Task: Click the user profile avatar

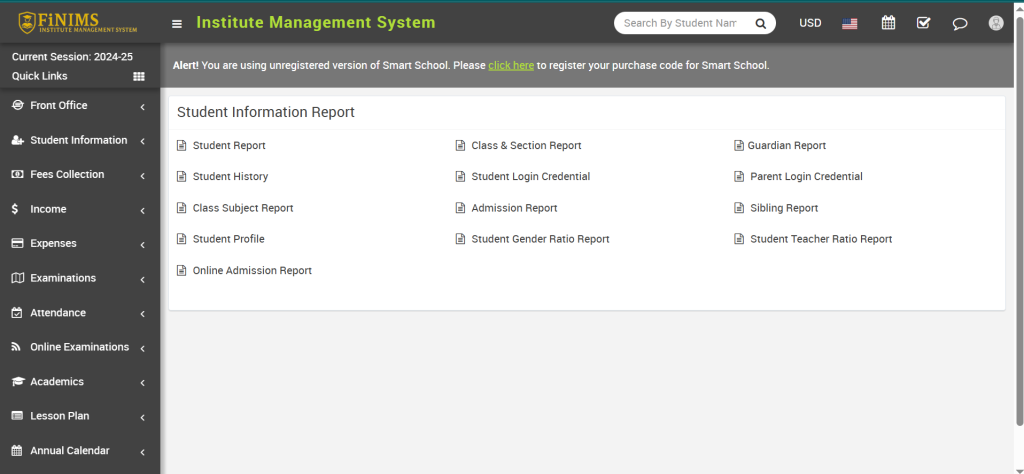Action: [996, 23]
